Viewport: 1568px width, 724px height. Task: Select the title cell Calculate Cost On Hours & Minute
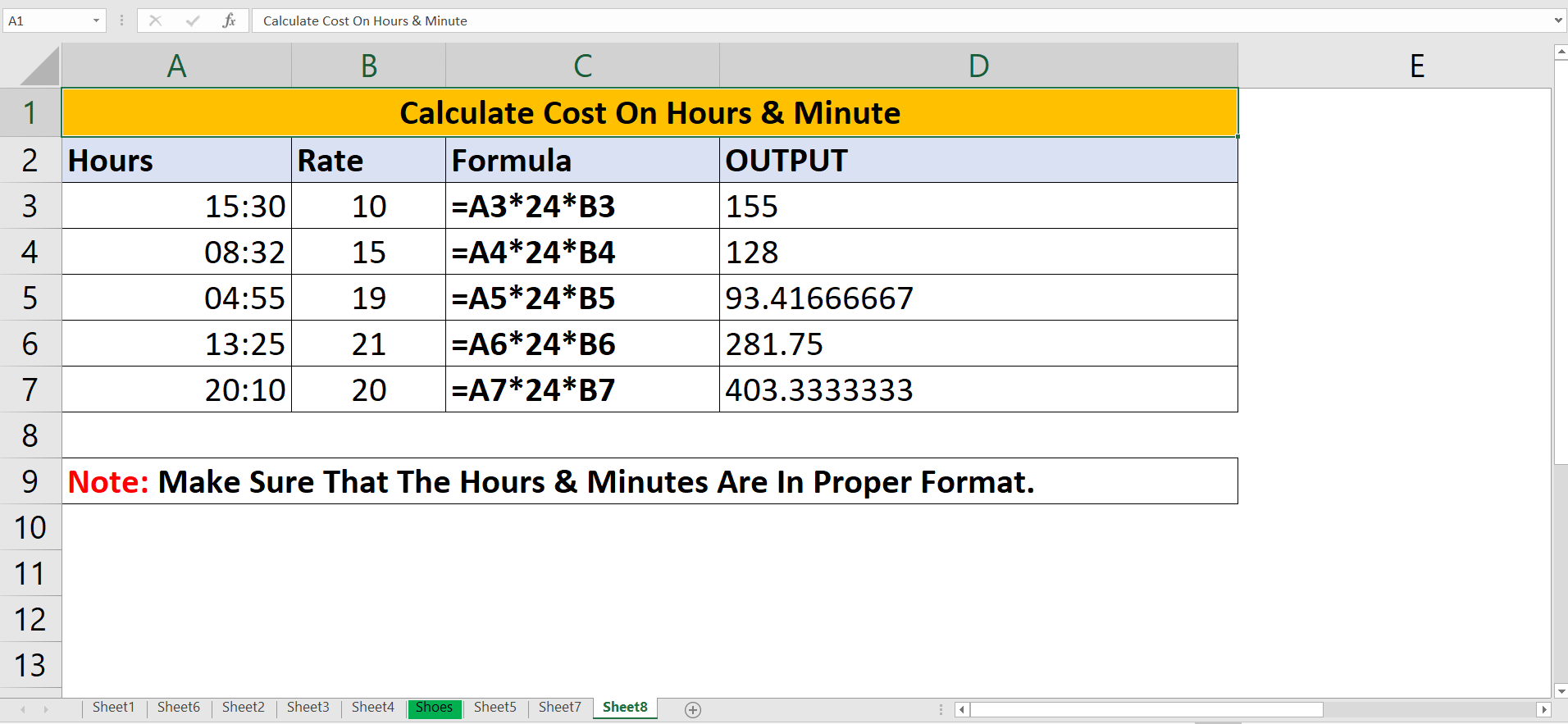point(650,112)
